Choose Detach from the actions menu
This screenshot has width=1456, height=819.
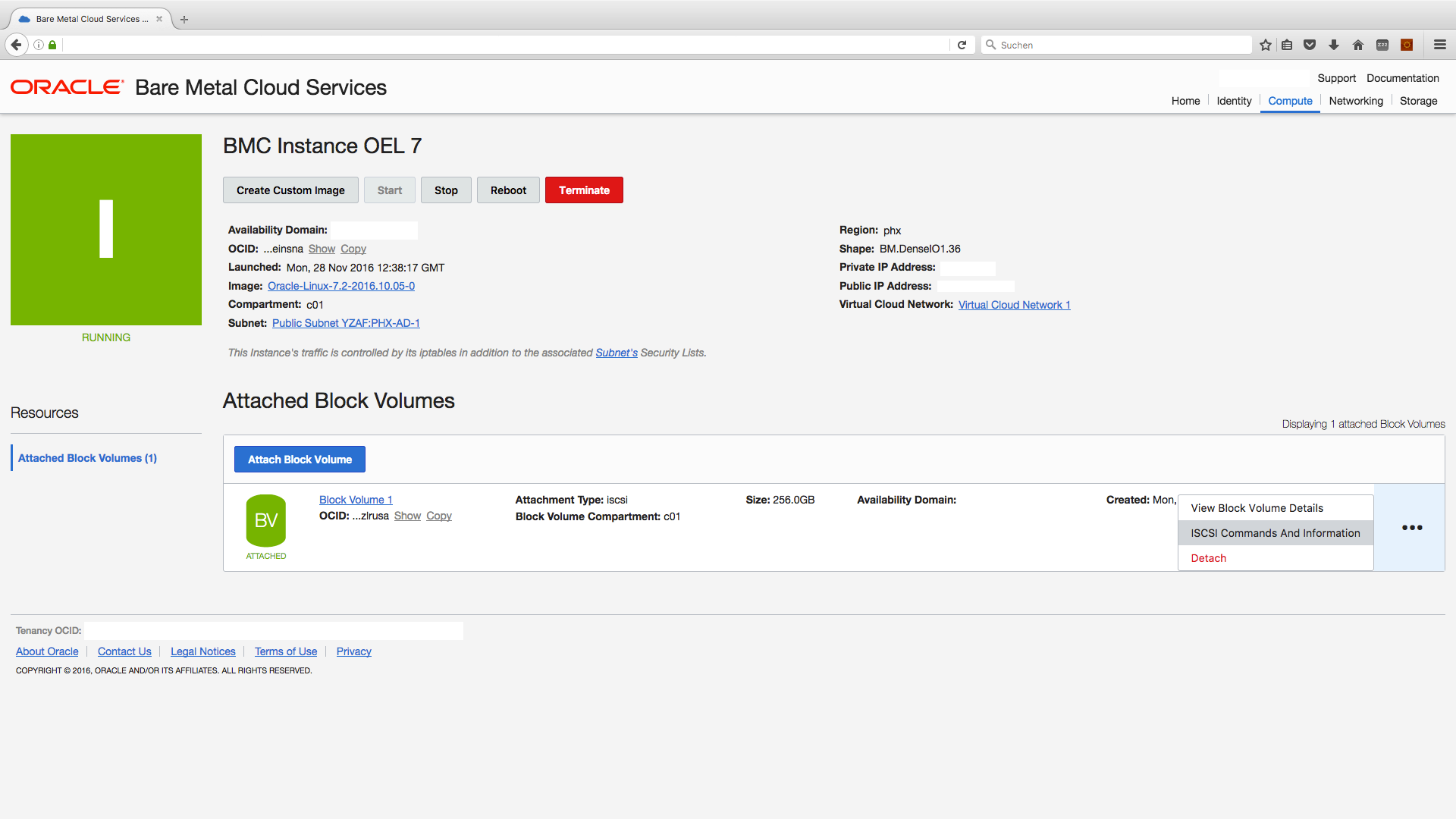coord(1208,558)
